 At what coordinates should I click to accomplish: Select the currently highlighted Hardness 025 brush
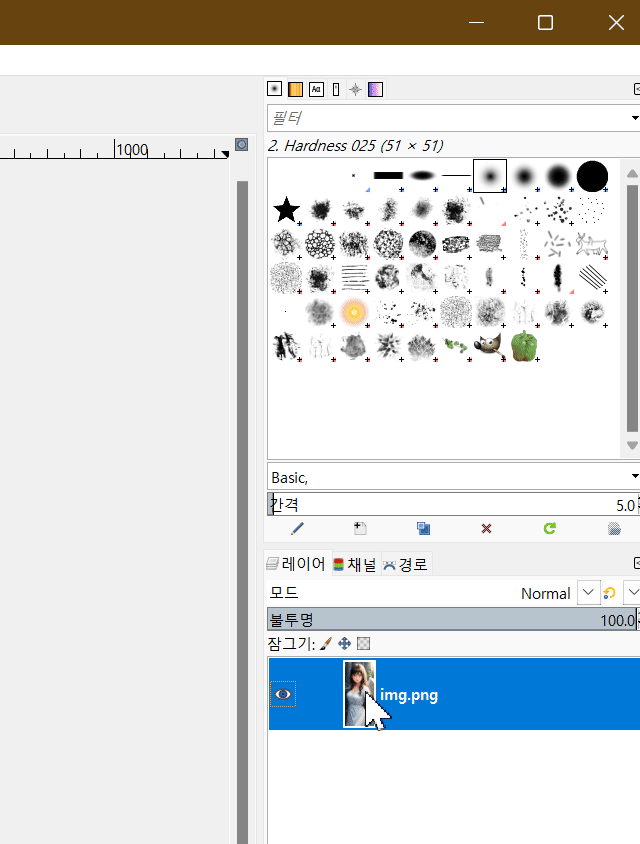[490, 175]
